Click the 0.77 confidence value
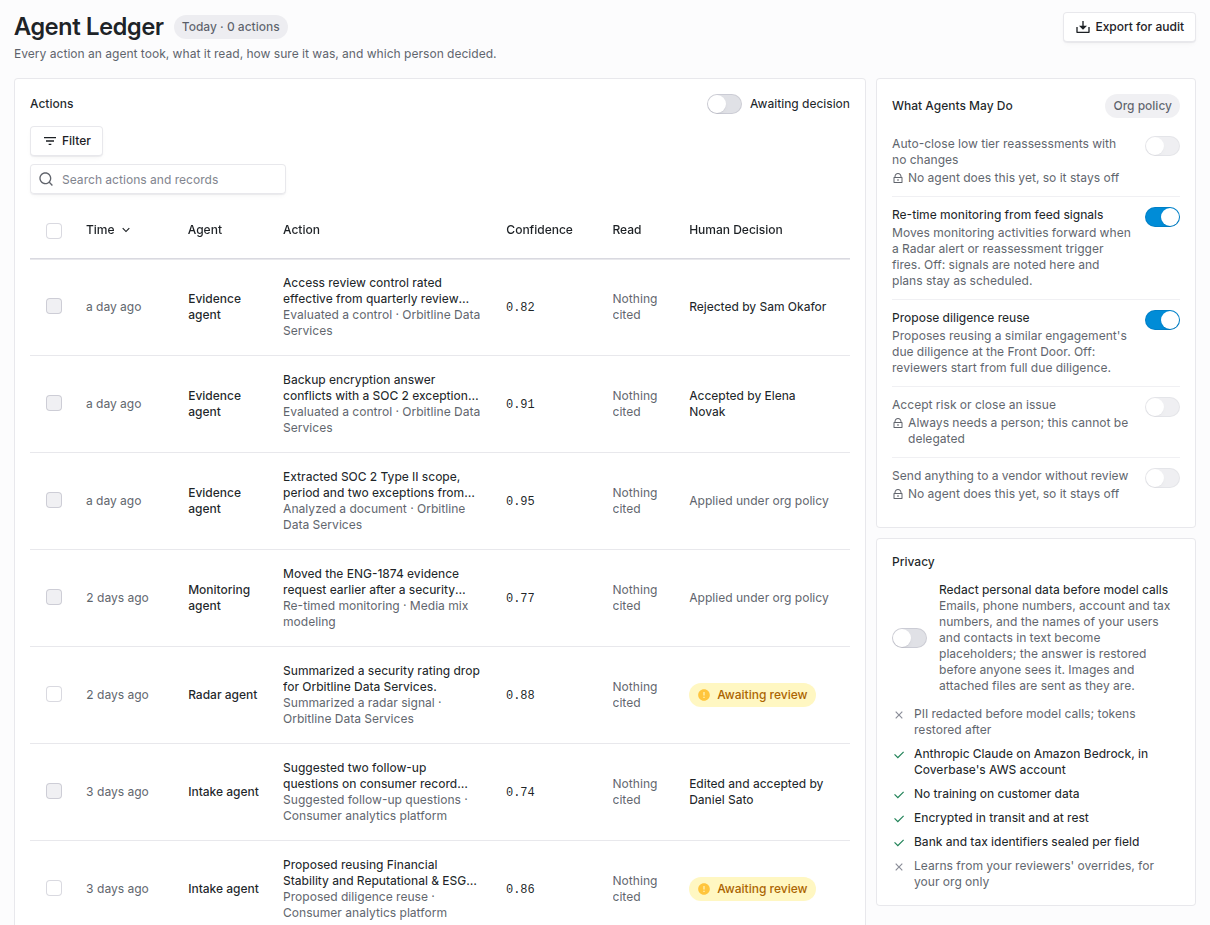Viewport: 1210px width, 925px height. (x=520, y=598)
